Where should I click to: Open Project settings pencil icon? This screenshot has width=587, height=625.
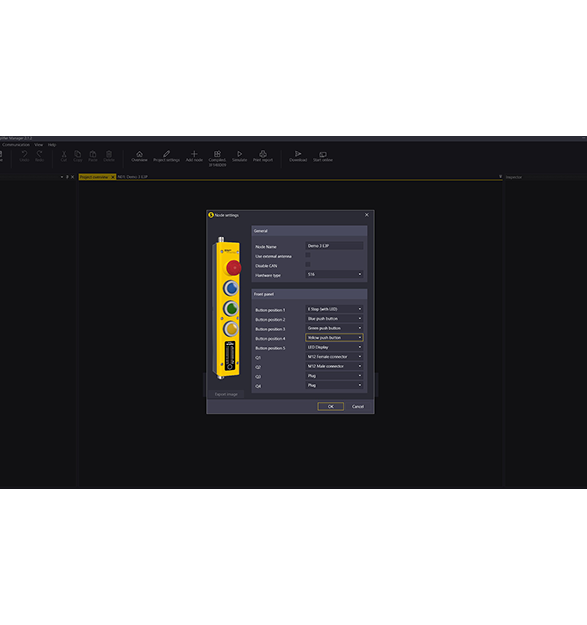click(x=166, y=154)
